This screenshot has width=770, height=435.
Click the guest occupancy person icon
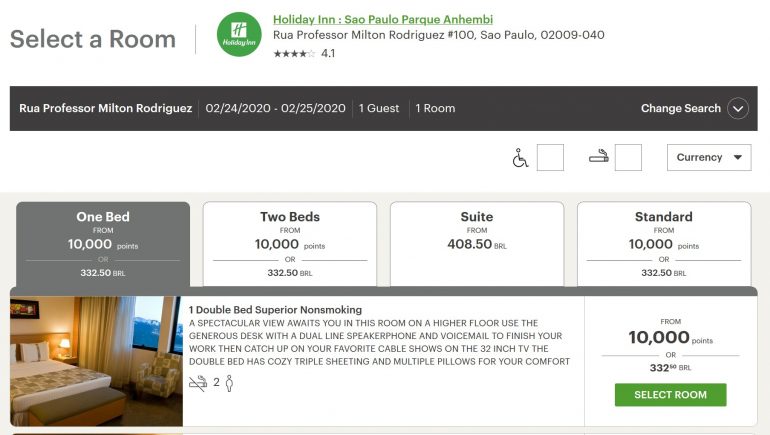click(229, 383)
